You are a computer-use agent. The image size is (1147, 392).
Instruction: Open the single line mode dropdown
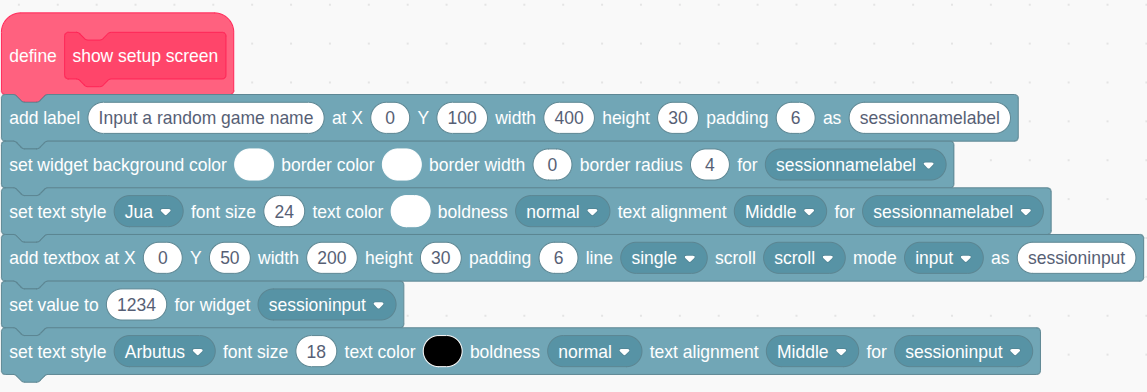coord(663,258)
